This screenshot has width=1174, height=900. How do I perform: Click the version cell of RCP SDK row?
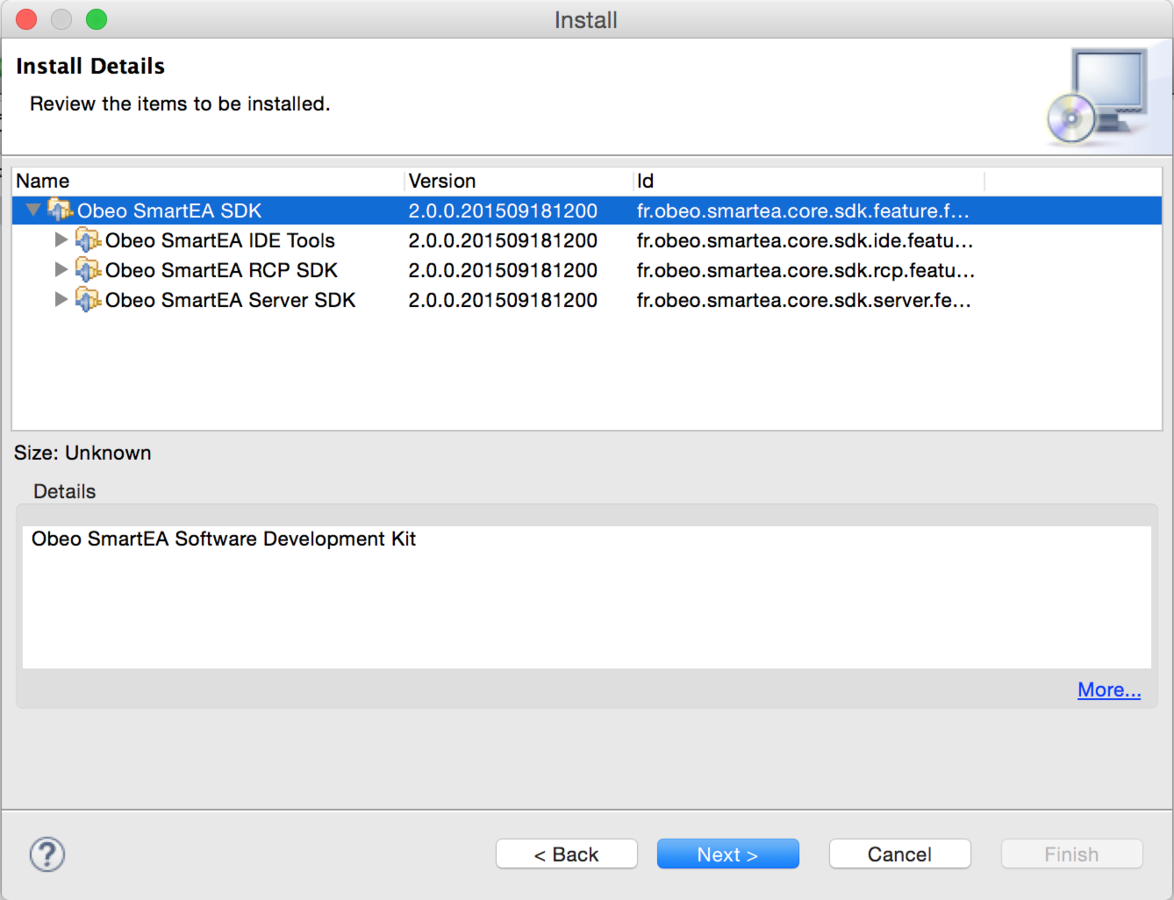(x=502, y=270)
